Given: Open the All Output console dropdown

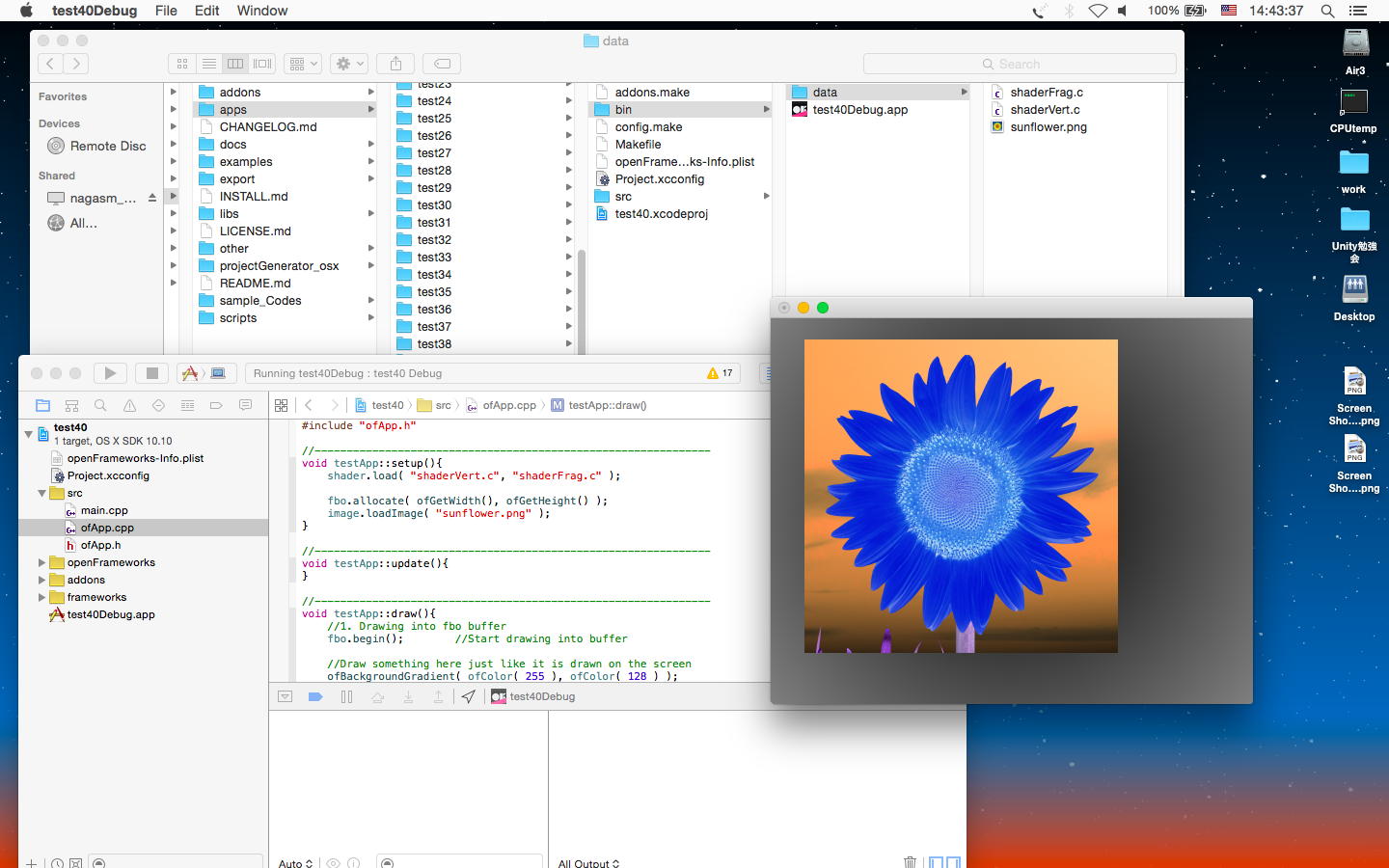Looking at the screenshot, I should tap(588, 862).
